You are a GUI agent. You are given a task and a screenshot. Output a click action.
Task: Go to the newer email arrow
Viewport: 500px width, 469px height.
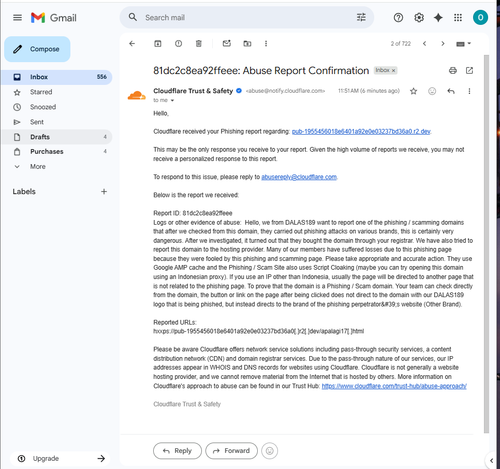coord(424,43)
